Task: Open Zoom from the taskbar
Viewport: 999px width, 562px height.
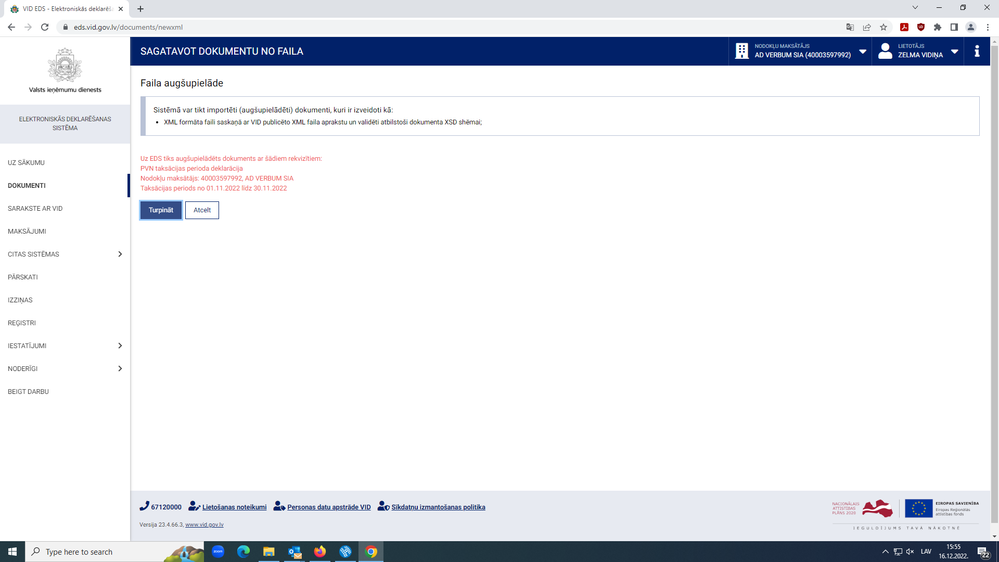Action: (218, 552)
